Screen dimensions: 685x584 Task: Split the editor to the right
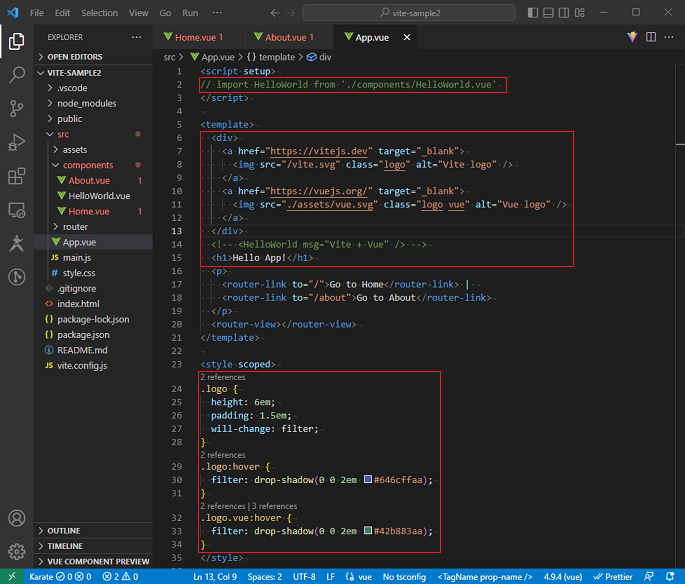click(x=651, y=37)
